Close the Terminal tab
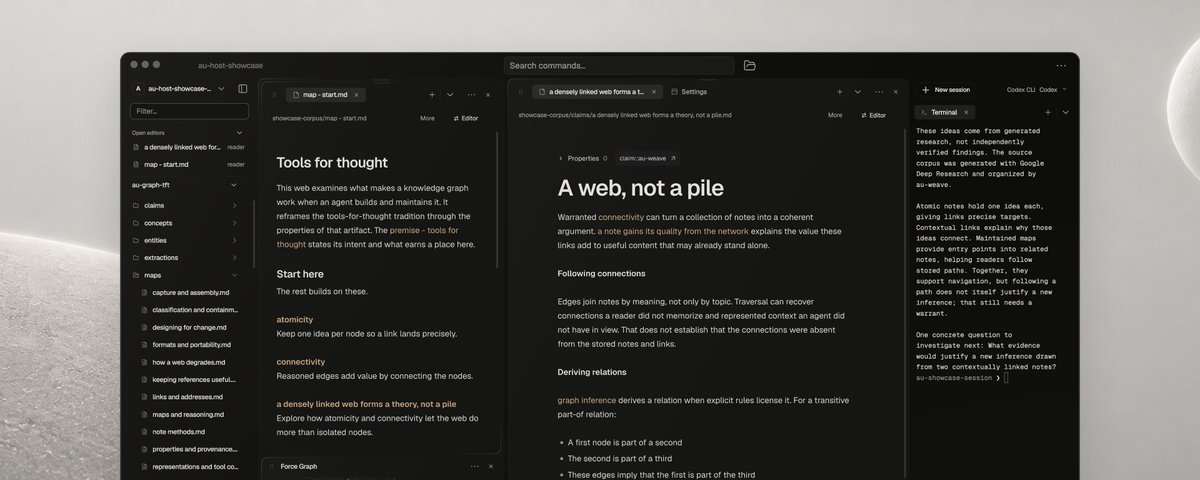The image size is (1200, 480). tap(967, 112)
